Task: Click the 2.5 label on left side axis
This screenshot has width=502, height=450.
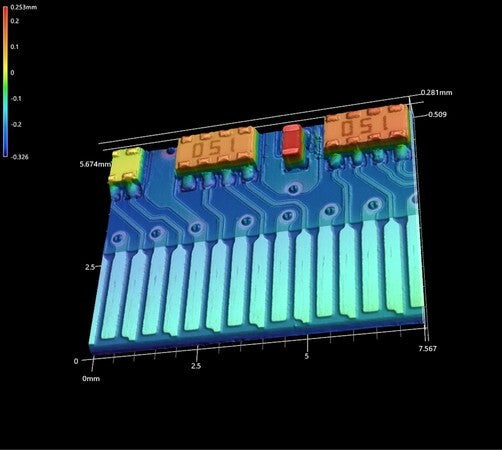Action: tap(90, 267)
